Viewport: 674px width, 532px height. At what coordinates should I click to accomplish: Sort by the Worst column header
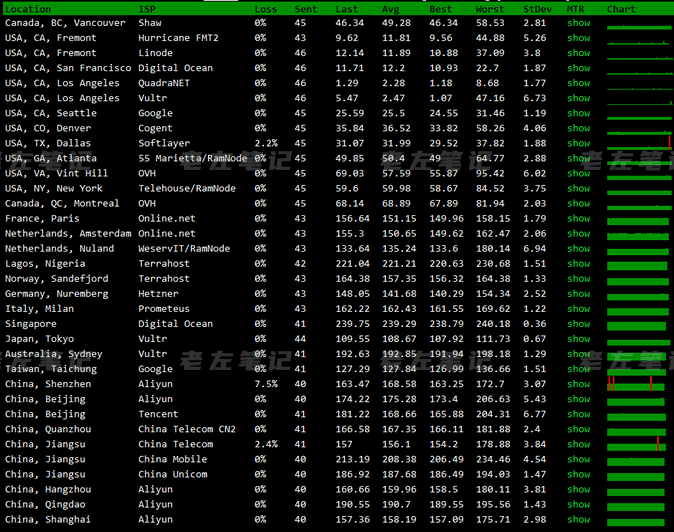(490, 9)
